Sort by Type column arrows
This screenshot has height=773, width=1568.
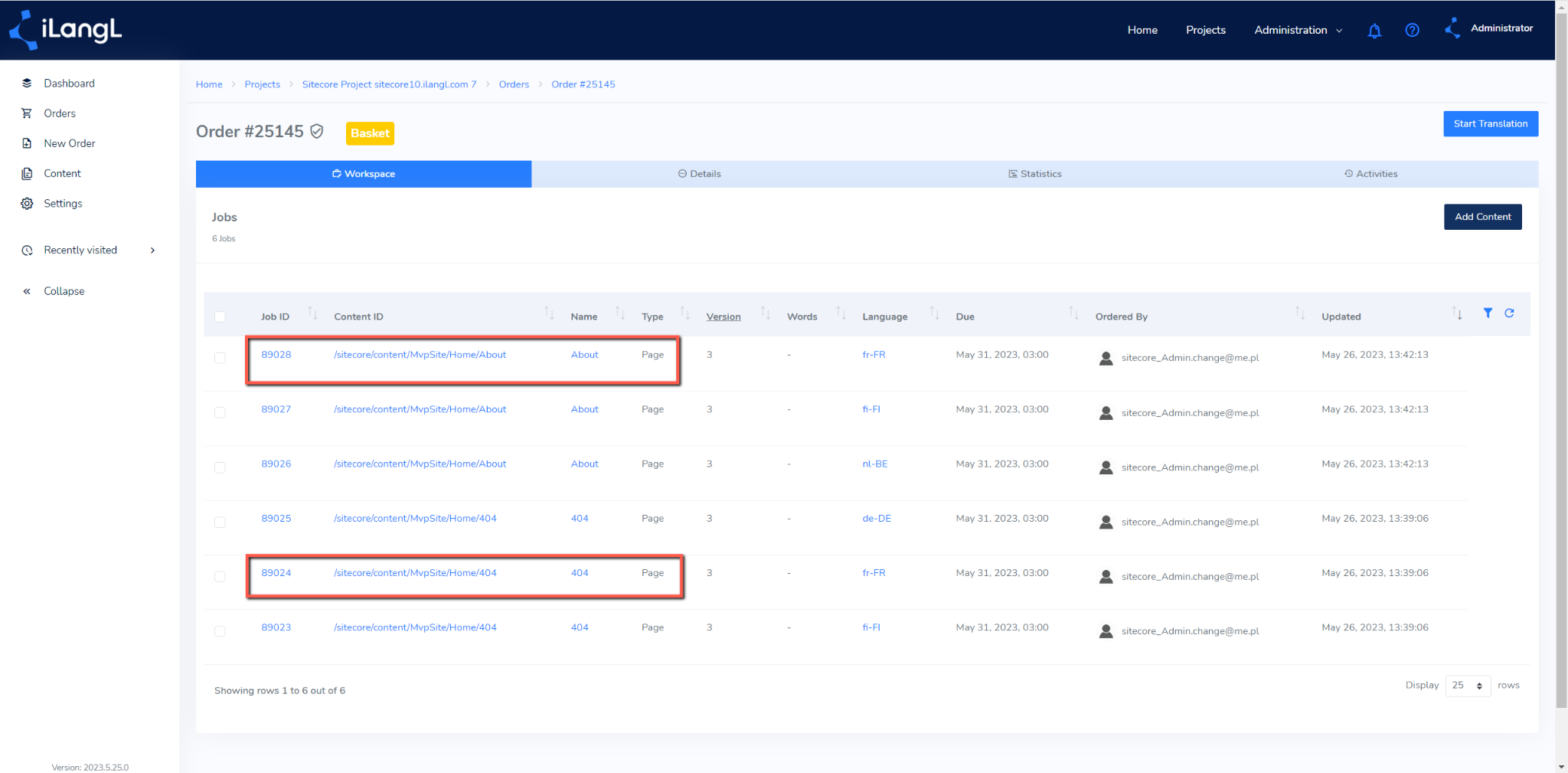click(x=685, y=313)
